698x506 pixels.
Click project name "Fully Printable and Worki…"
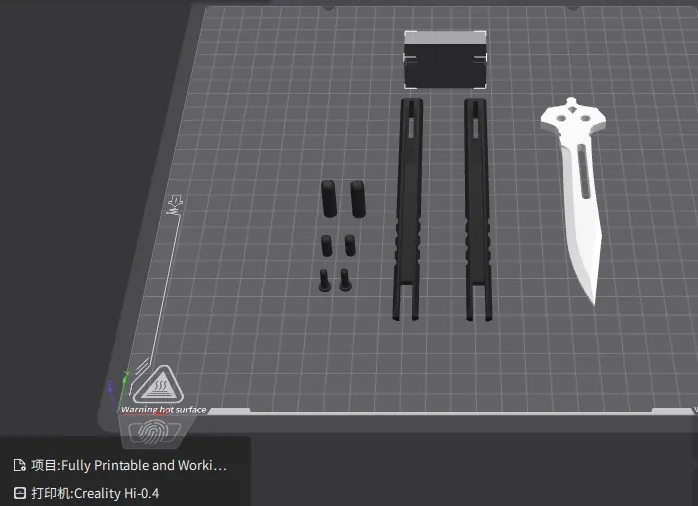click(x=144, y=466)
